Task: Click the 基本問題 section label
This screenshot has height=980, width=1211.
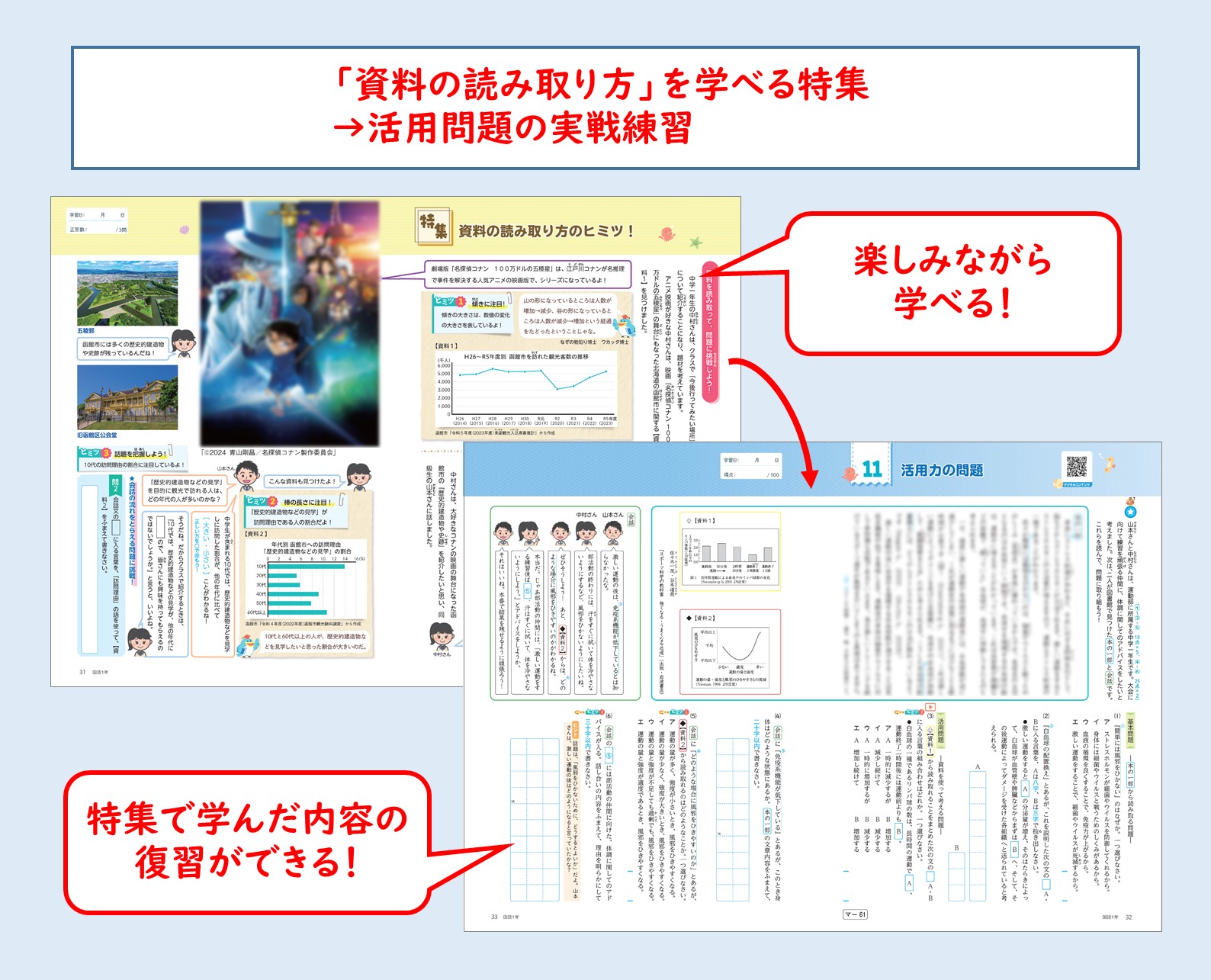Action: (1130, 730)
